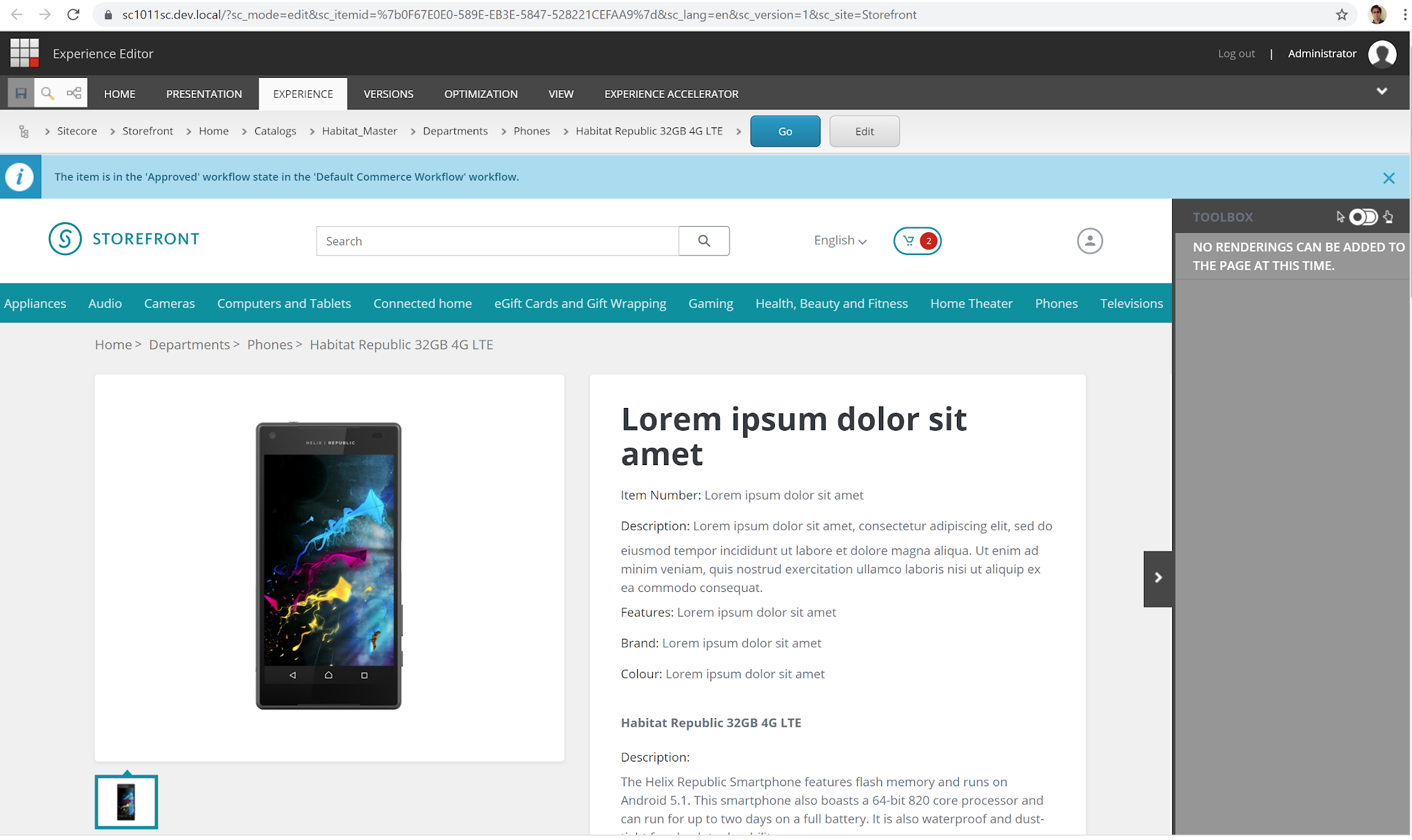This screenshot has height=840, width=1412.
Task: Open the English language dropdown
Action: pos(838,240)
